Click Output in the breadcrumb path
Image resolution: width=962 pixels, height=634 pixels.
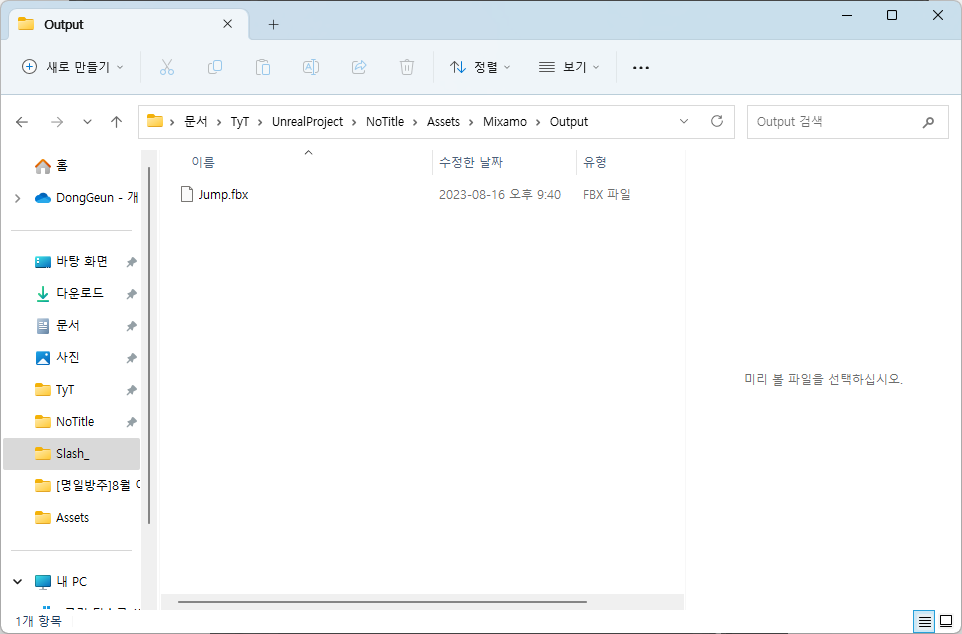click(x=569, y=122)
